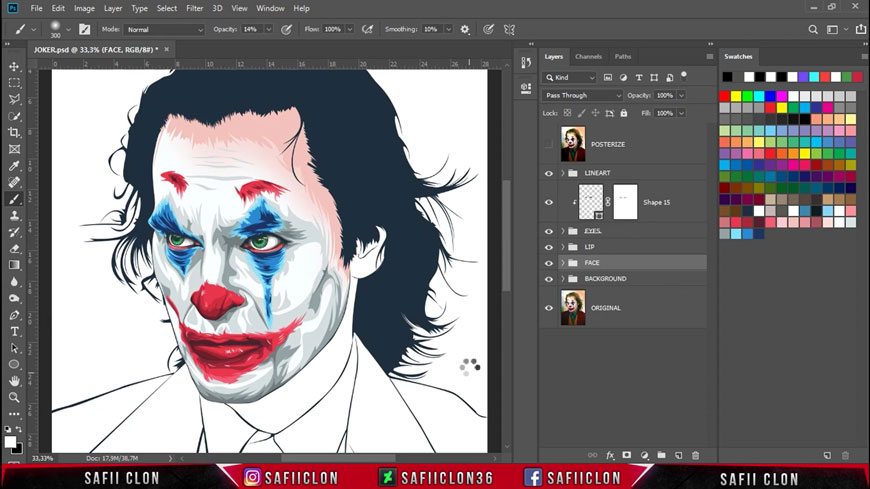The width and height of the screenshot is (870, 489).
Task: Create a new group folder
Action: click(661, 455)
